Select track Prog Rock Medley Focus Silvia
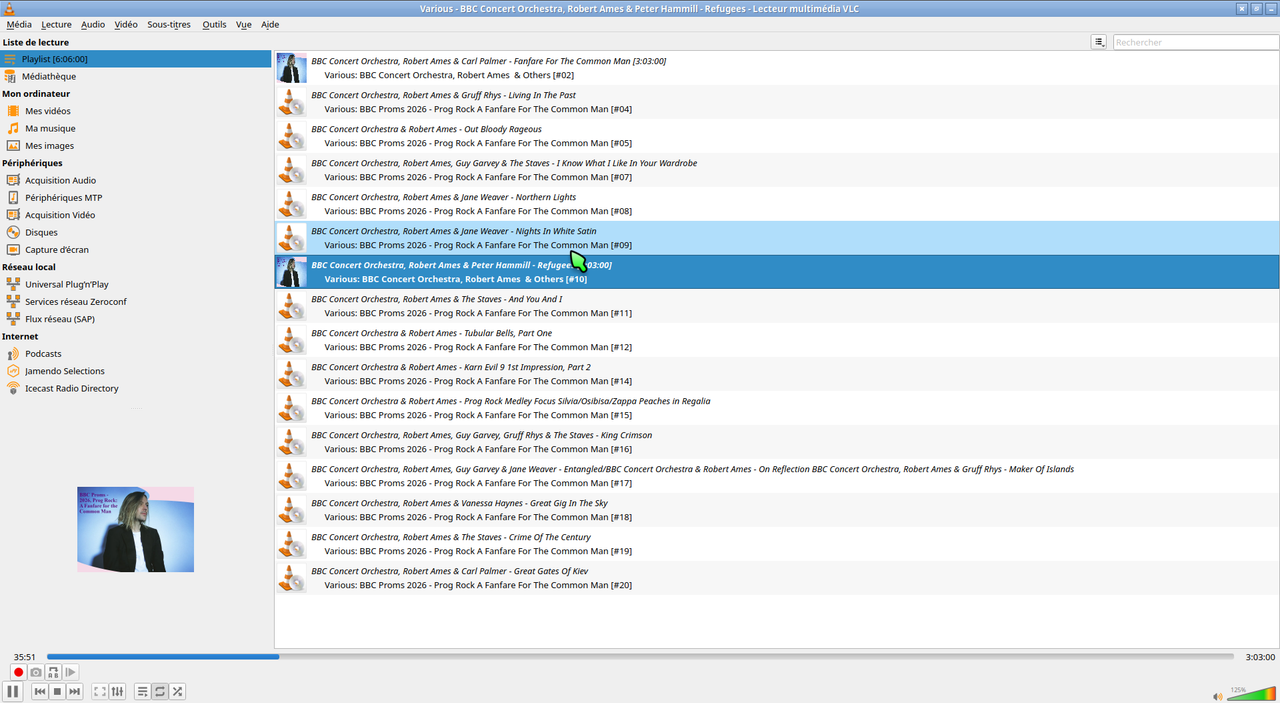 pyautogui.click(x=777, y=408)
